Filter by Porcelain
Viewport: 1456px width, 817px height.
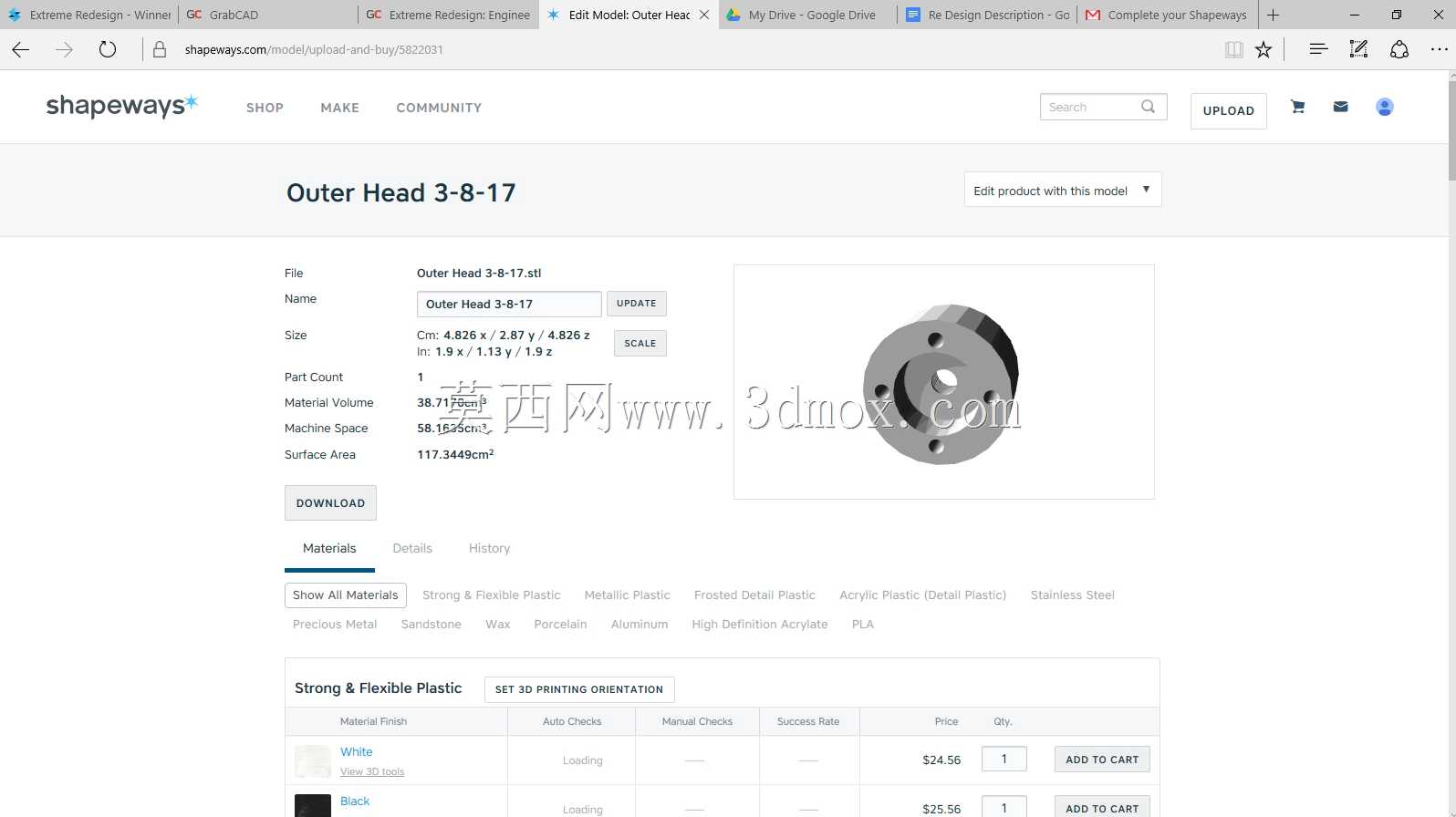click(x=560, y=624)
